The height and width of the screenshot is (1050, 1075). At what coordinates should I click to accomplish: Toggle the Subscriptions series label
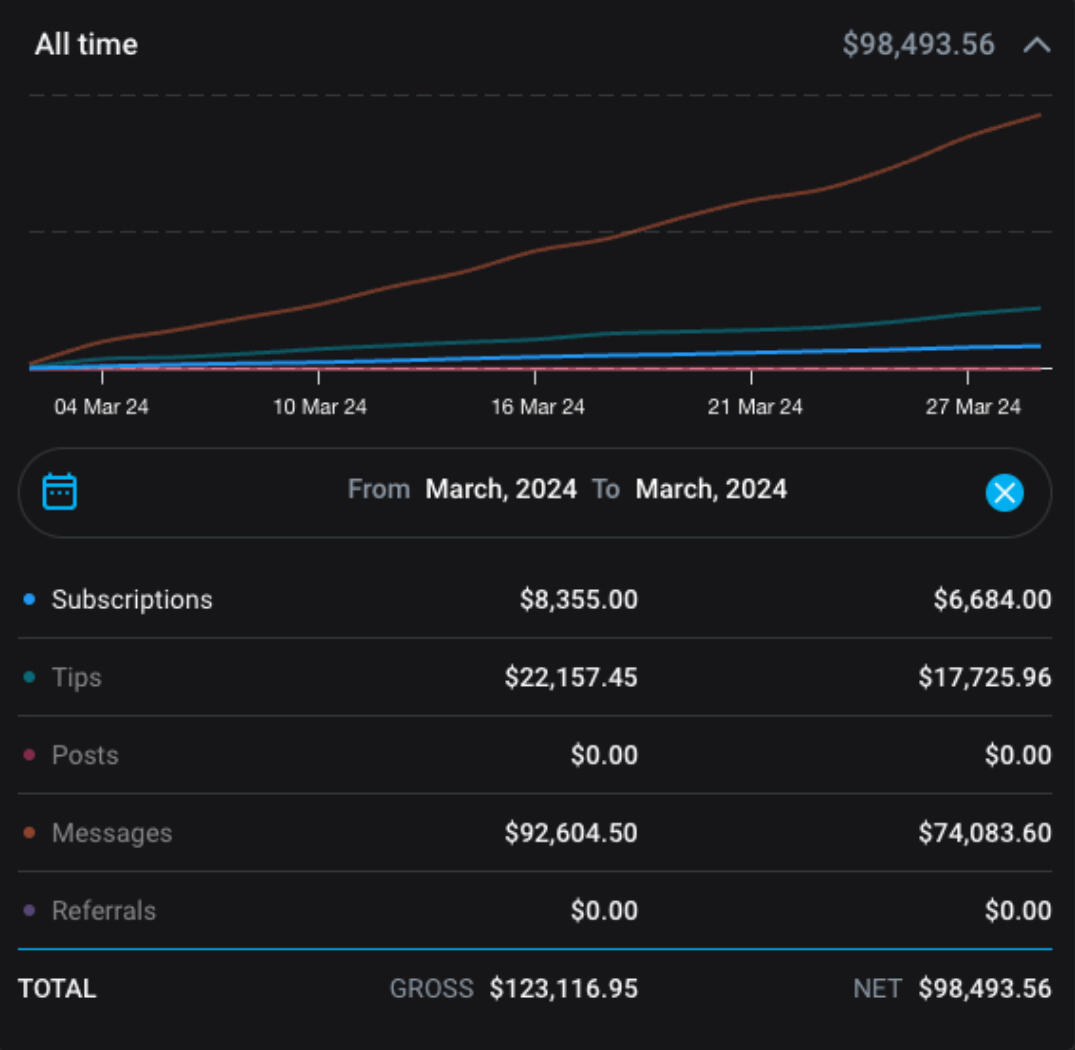point(132,600)
